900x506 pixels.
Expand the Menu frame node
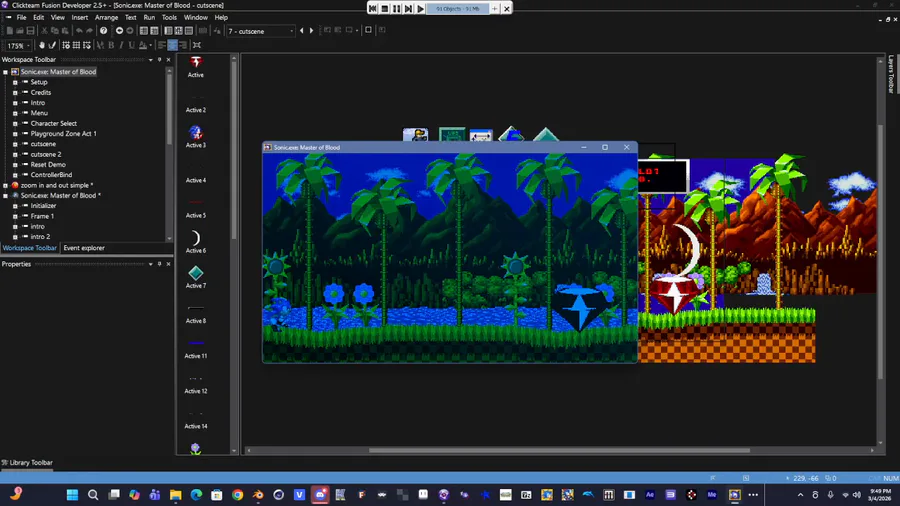[15, 114]
